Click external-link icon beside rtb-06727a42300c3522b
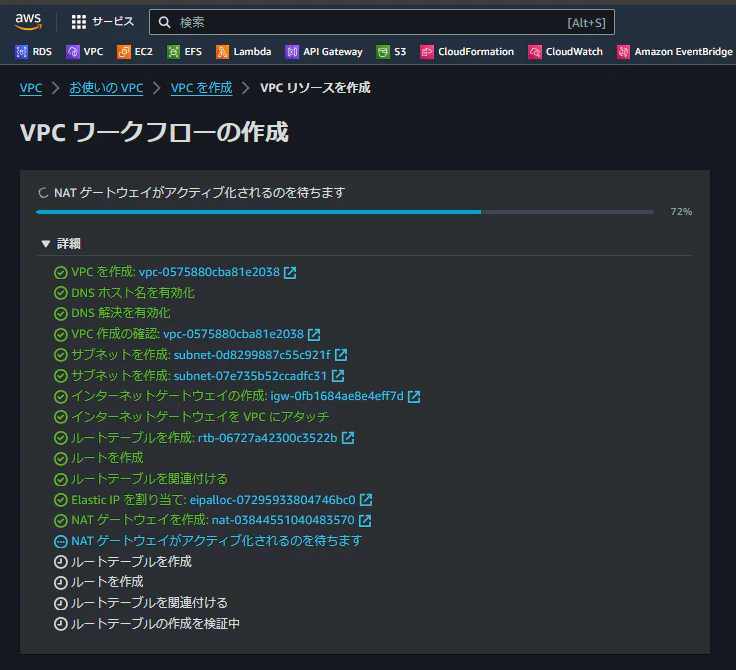 pyautogui.click(x=348, y=438)
